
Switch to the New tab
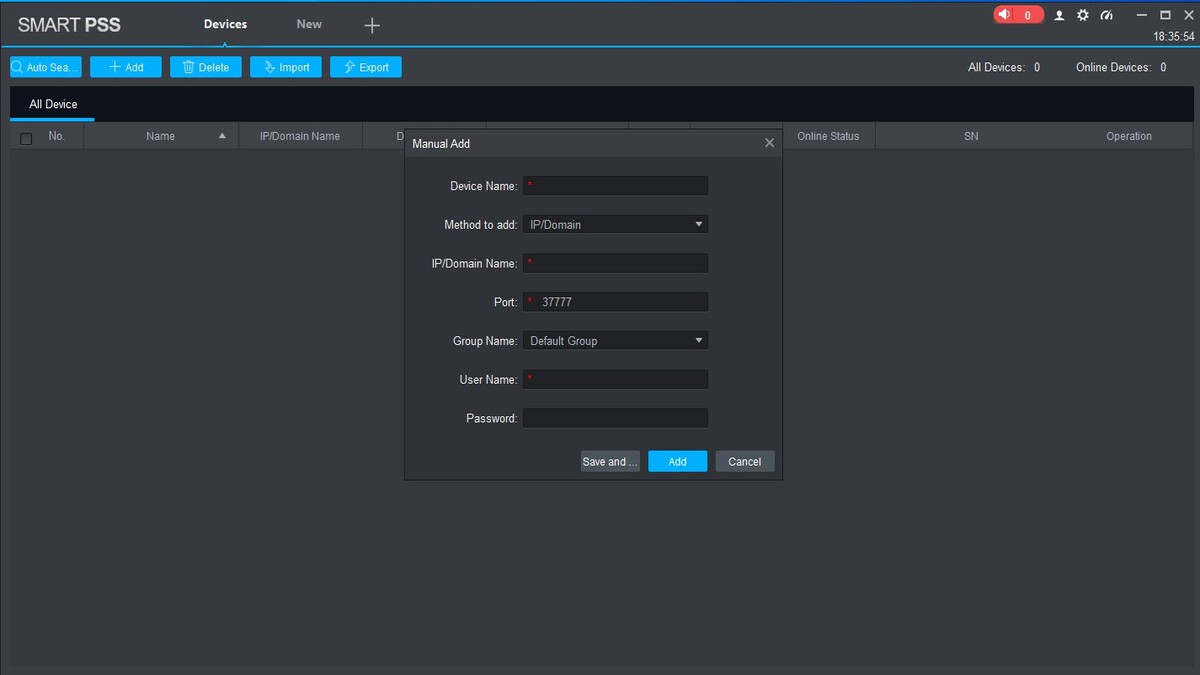[309, 24]
